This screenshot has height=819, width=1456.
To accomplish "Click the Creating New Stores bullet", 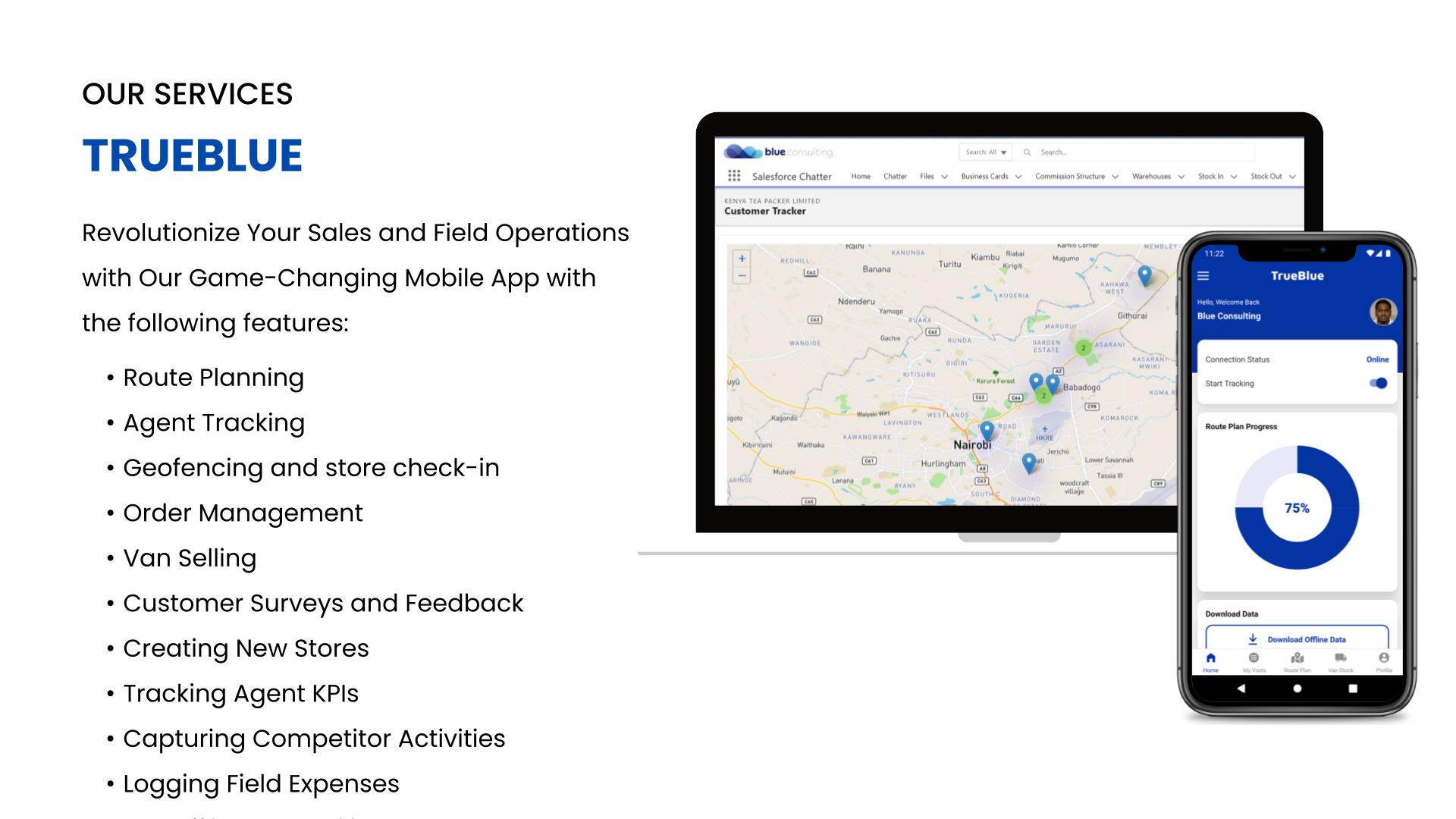I will tap(246, 648).
